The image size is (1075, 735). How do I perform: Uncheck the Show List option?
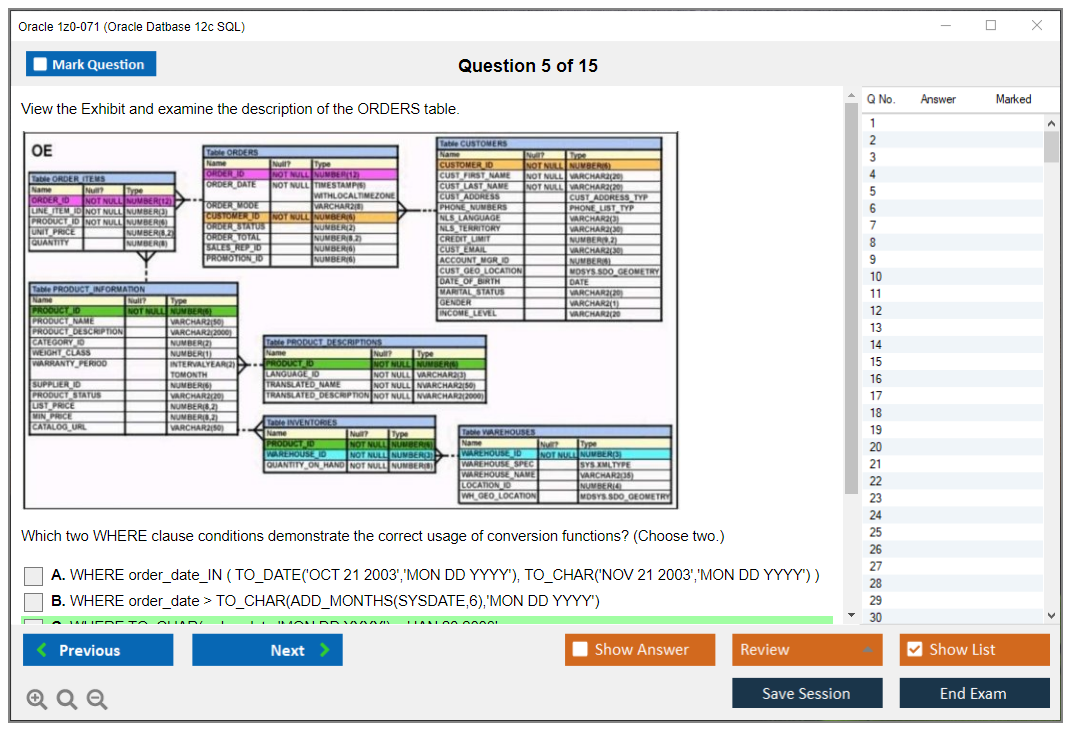pos(914,650)
